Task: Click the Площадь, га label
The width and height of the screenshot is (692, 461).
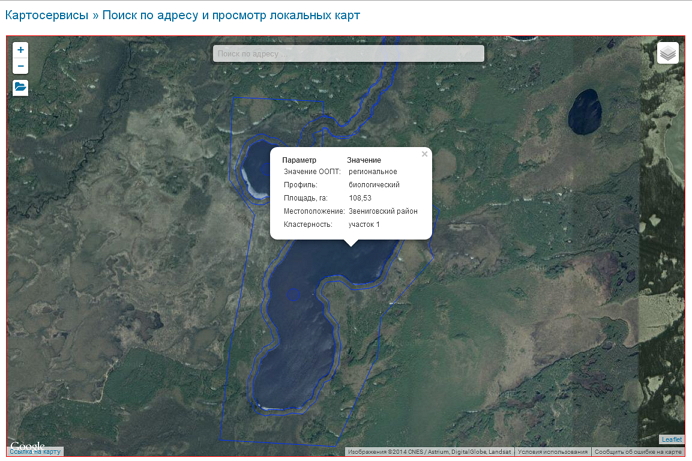Action: (305, 198)
